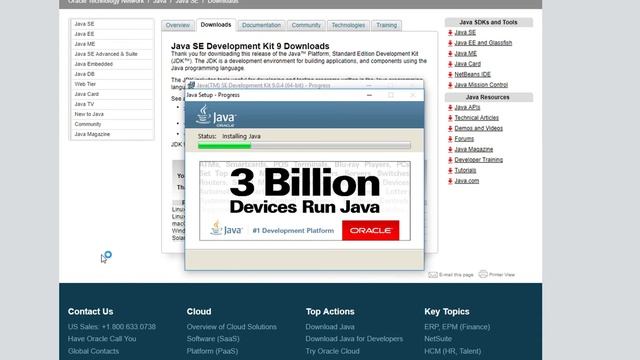
Task: Open the Training tab
Action: point(387,25)
